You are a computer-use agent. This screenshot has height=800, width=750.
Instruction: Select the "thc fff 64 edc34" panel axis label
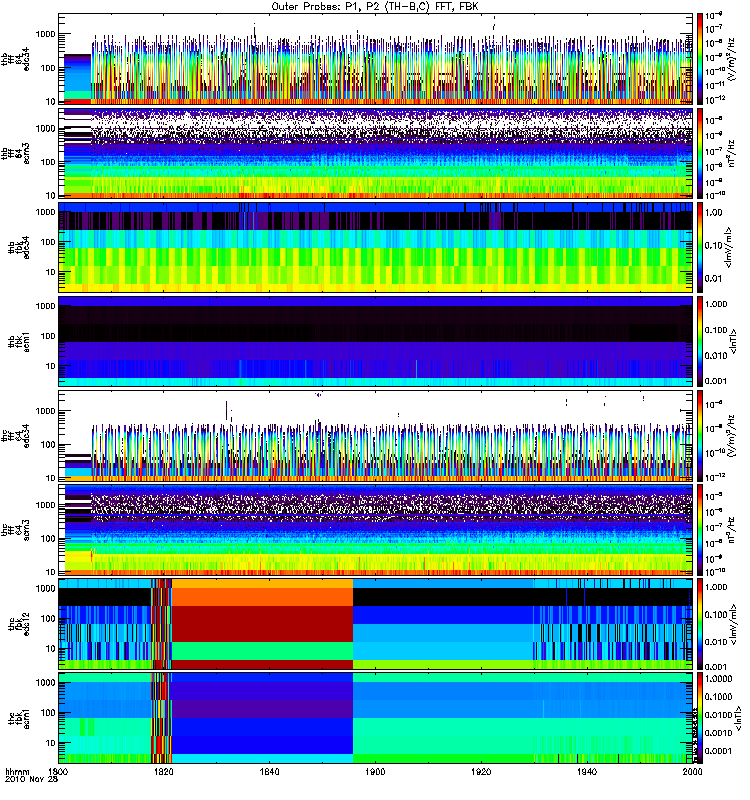(x=15, y=436)
